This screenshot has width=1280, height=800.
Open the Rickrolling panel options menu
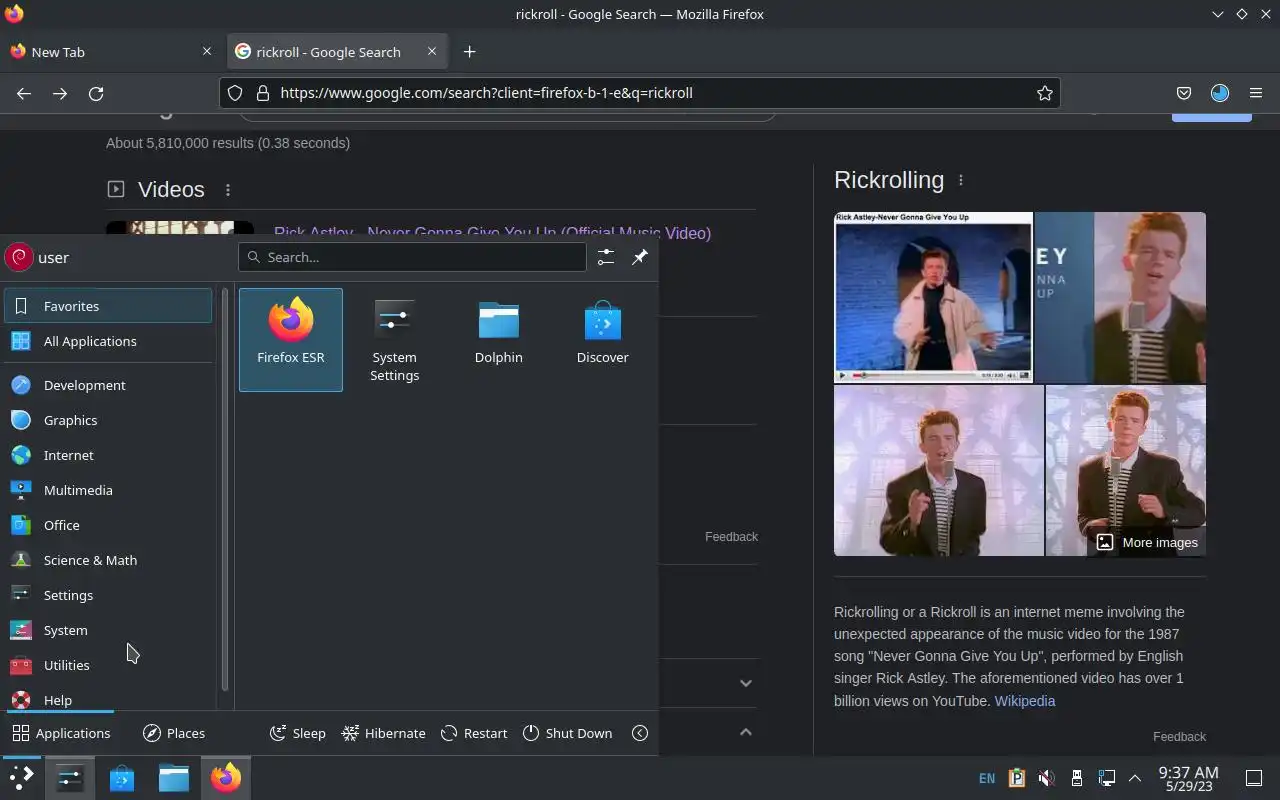click(961, 181)
